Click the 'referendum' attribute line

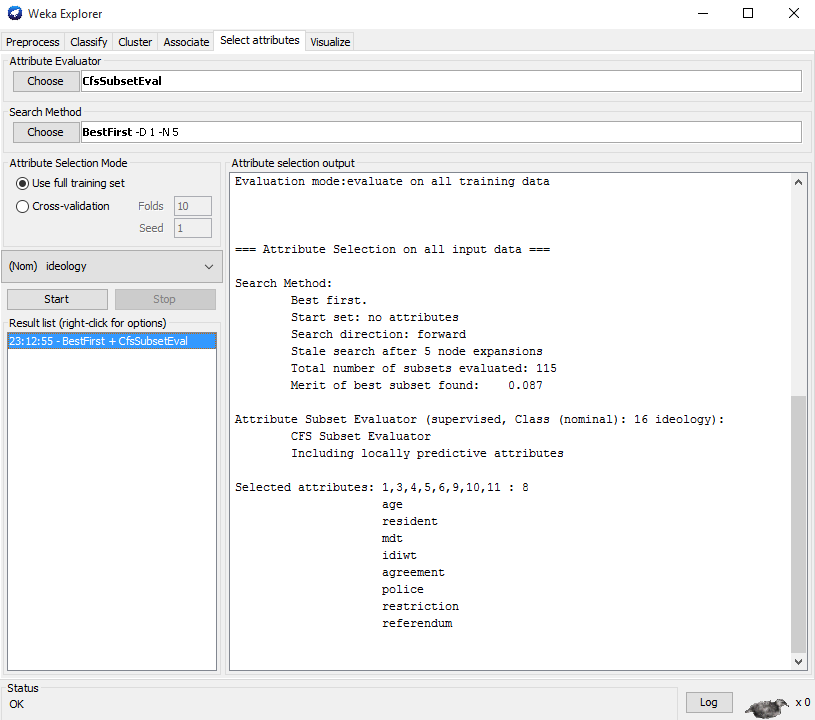pyautogui.click(x=417, y=624)
